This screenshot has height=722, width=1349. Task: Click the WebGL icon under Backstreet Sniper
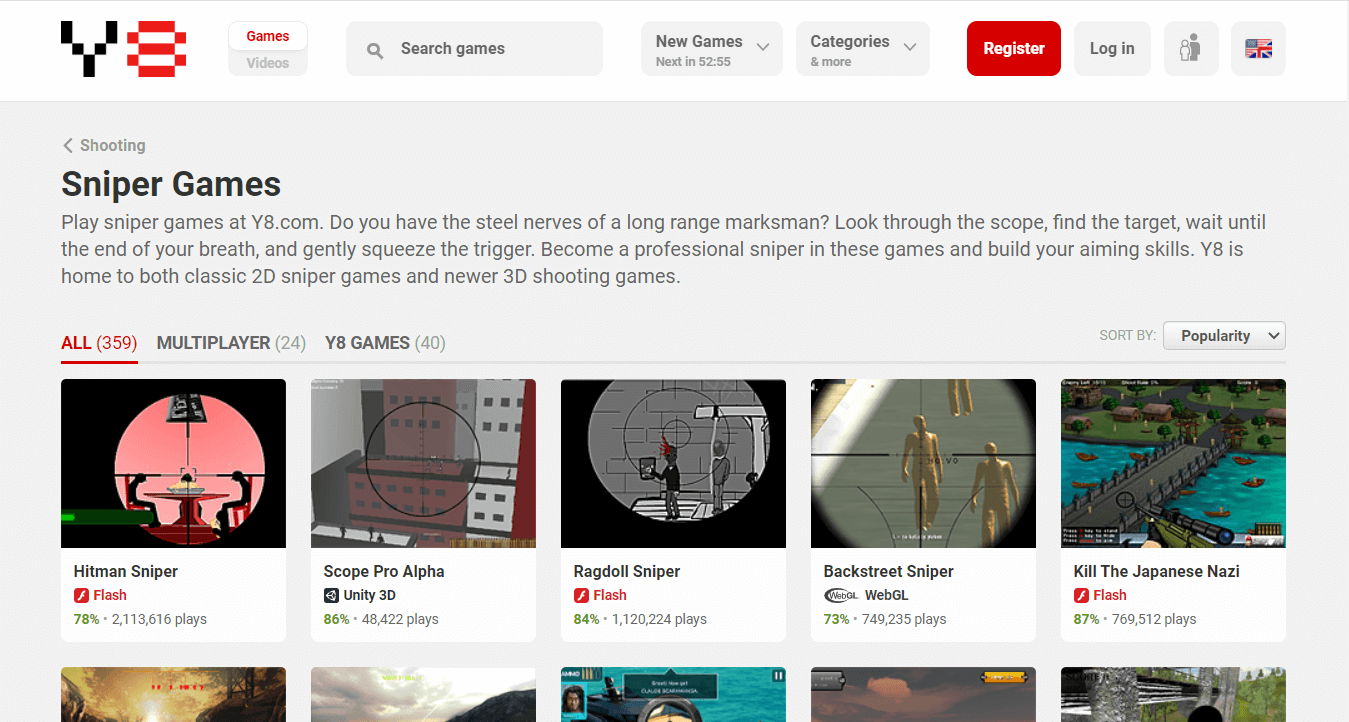click(841, 595)
